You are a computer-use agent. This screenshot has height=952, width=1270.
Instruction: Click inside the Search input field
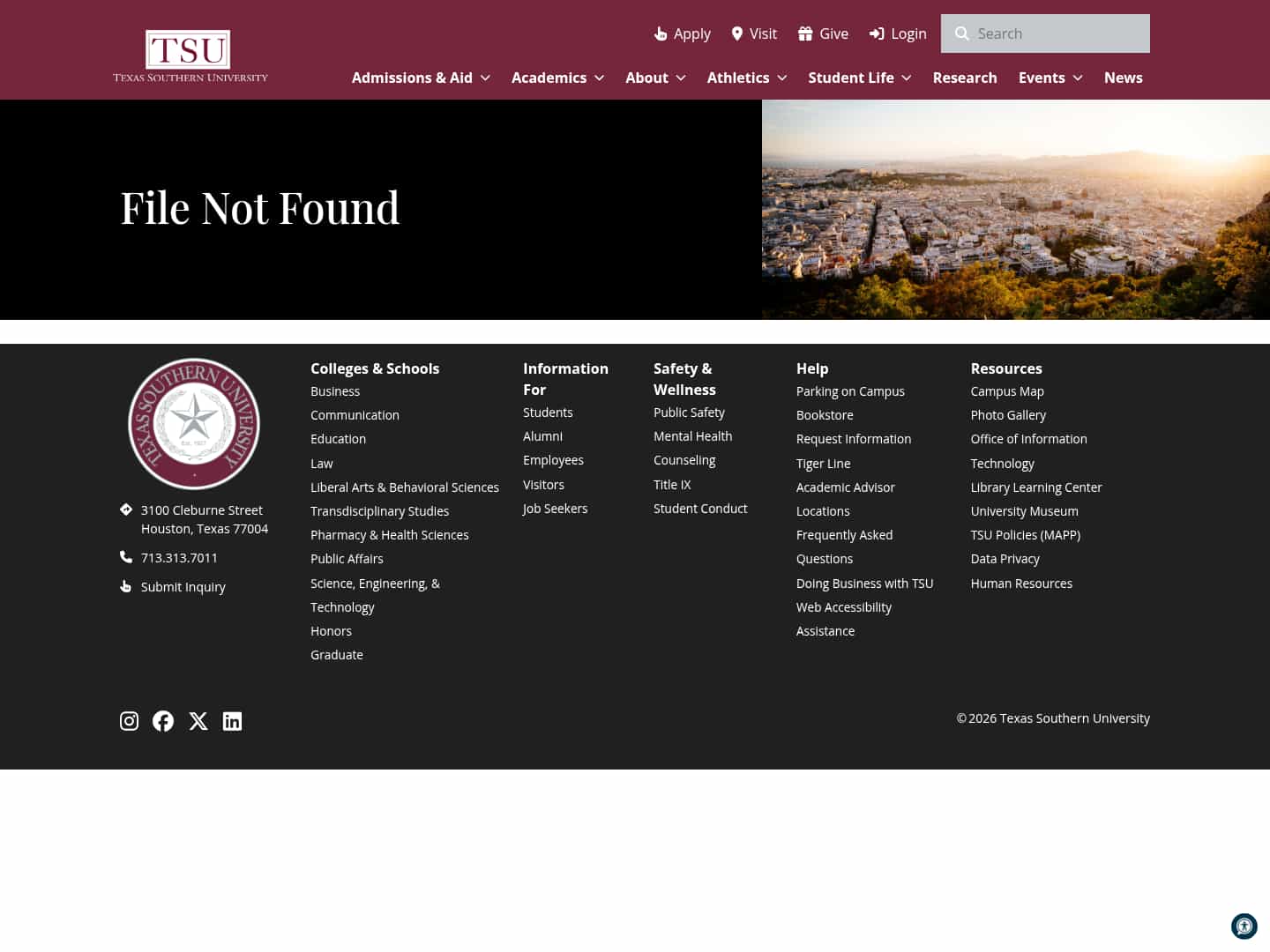[1058, 33]
